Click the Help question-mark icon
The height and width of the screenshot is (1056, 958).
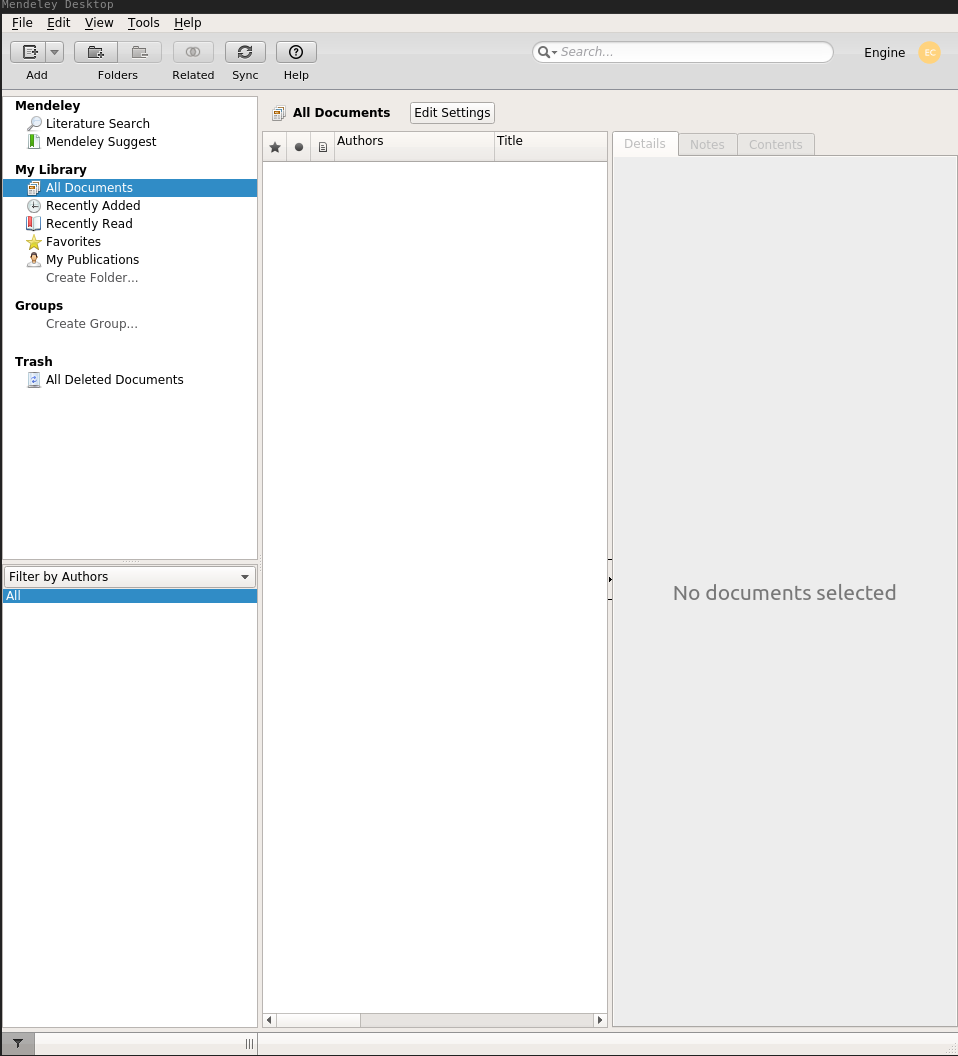[x=296, y=52]
